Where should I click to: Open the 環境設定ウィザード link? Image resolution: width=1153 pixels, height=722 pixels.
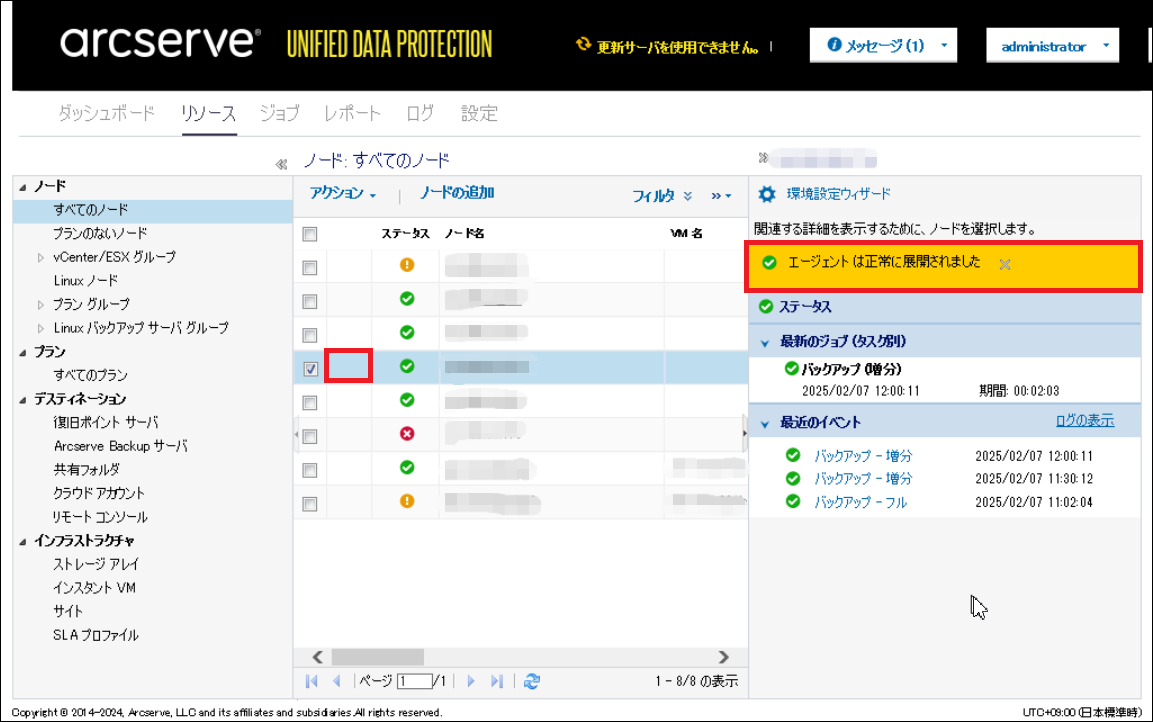tap(838, 194)
